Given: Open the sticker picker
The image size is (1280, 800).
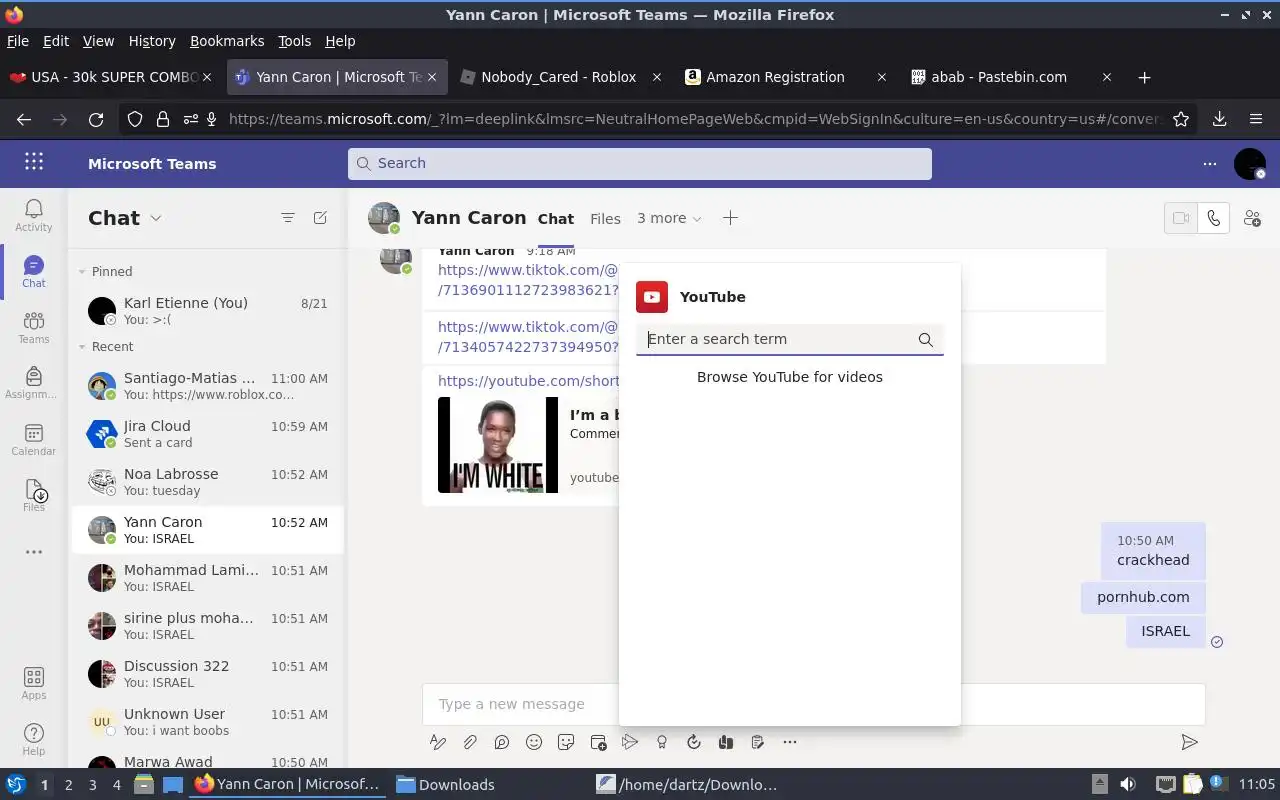Looking at the screenshot, I should coord(566,742).
